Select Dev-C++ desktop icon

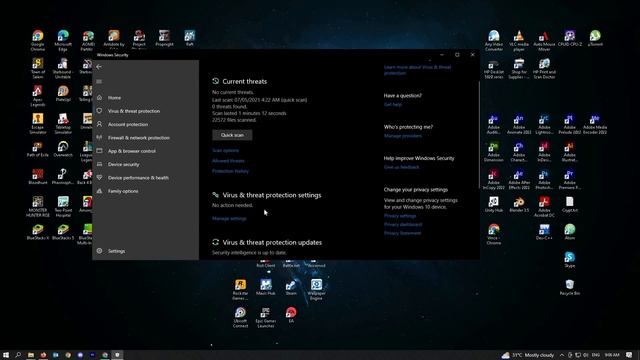[544, 232]
